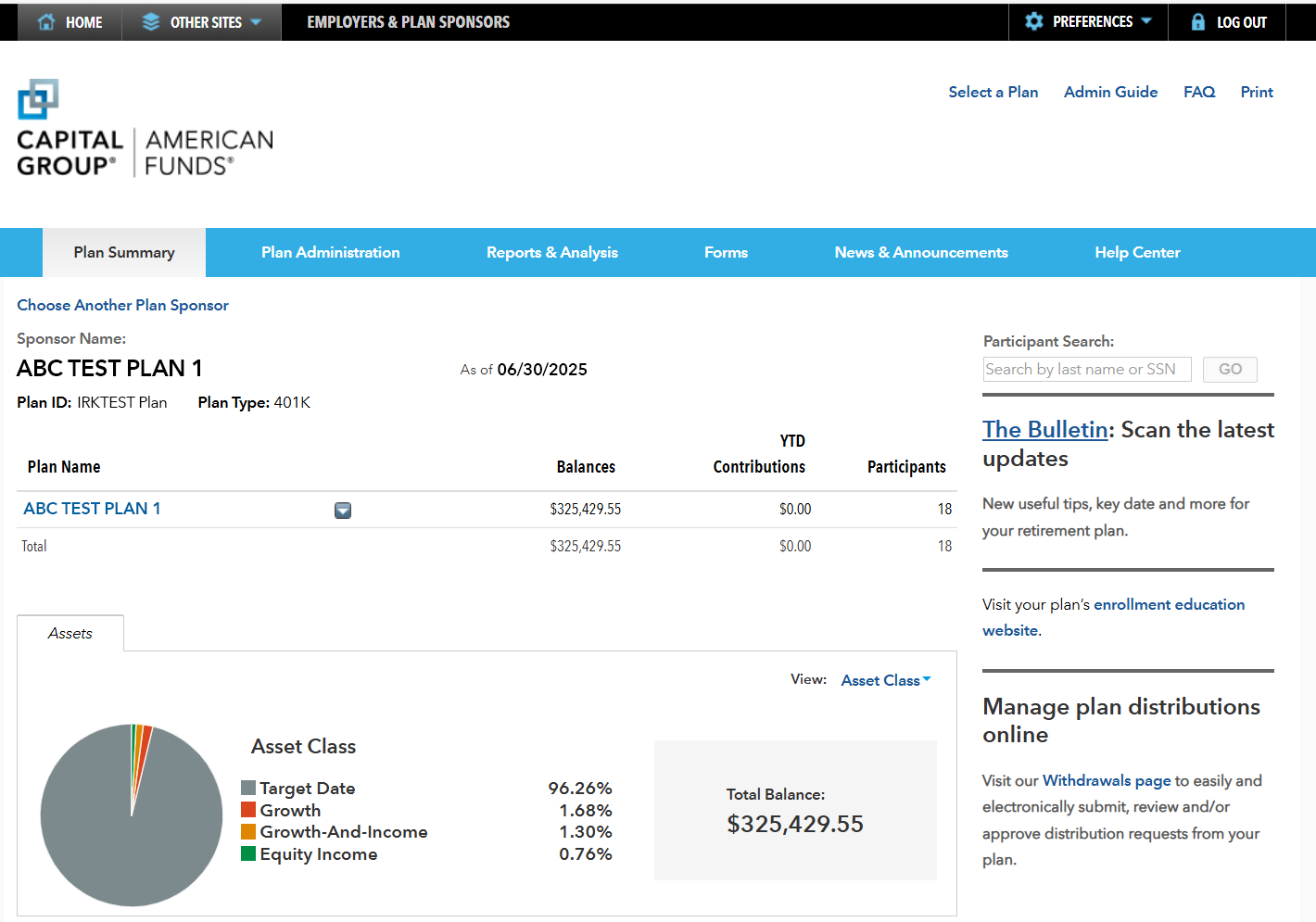Open The Bulletin updates link
Image resolution: width=1316 pixels, height=922 pixels.
(x=1044, y=429)
